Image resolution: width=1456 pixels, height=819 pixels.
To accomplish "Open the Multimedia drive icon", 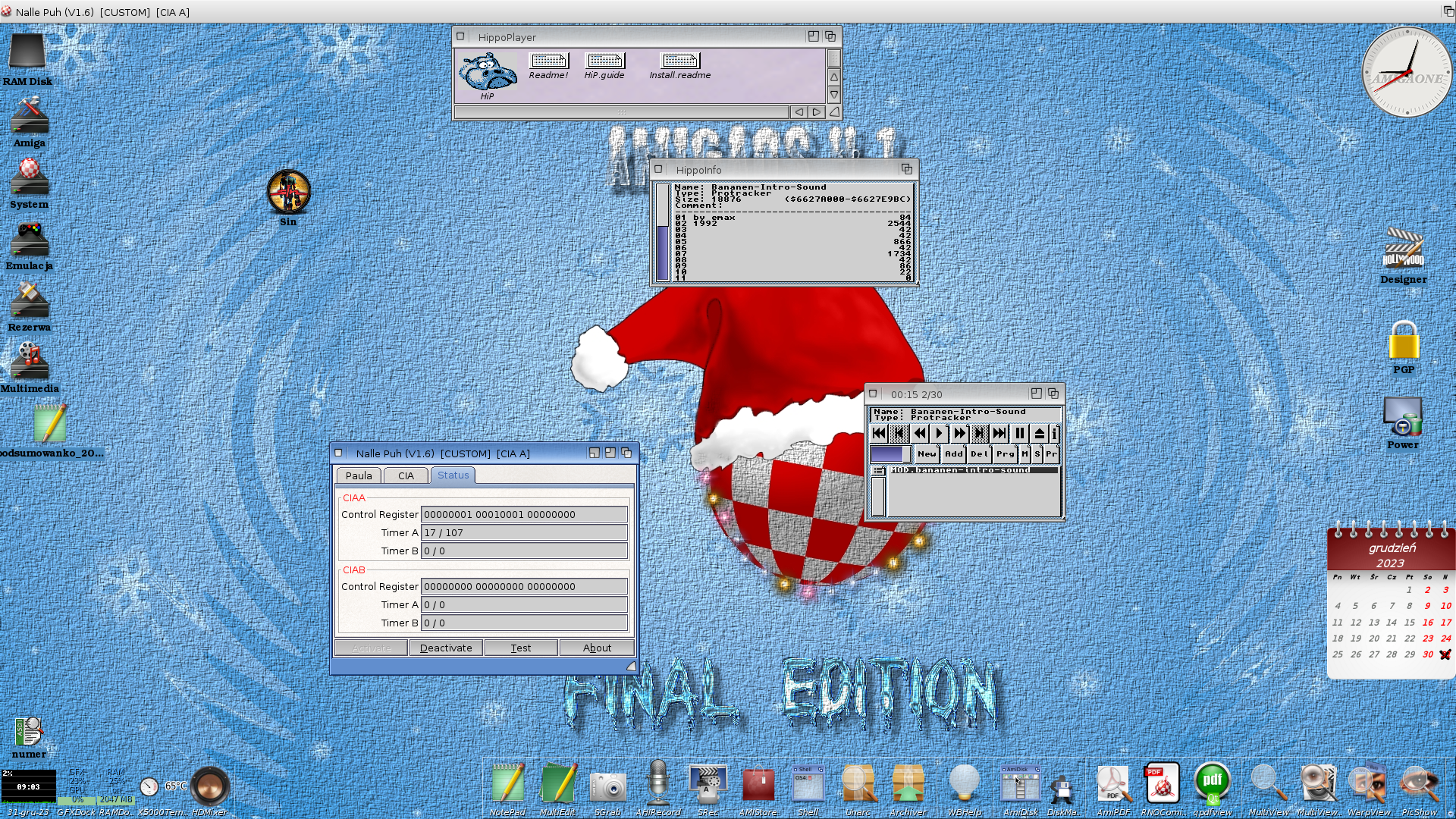I will [x=29, y=368].
